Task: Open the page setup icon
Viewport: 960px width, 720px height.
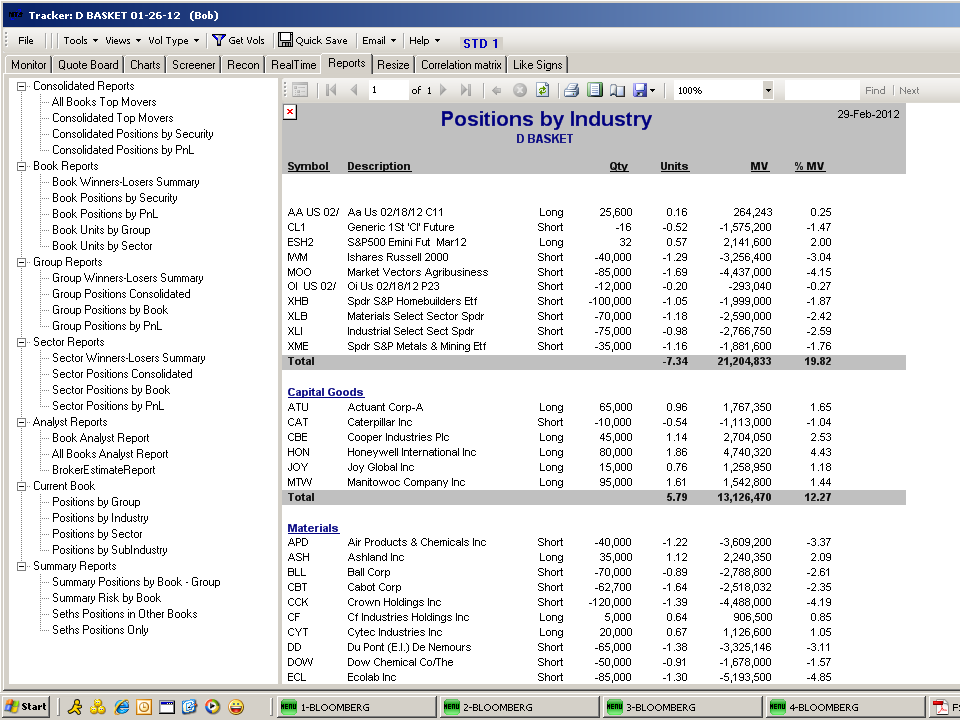Action: 617,91
